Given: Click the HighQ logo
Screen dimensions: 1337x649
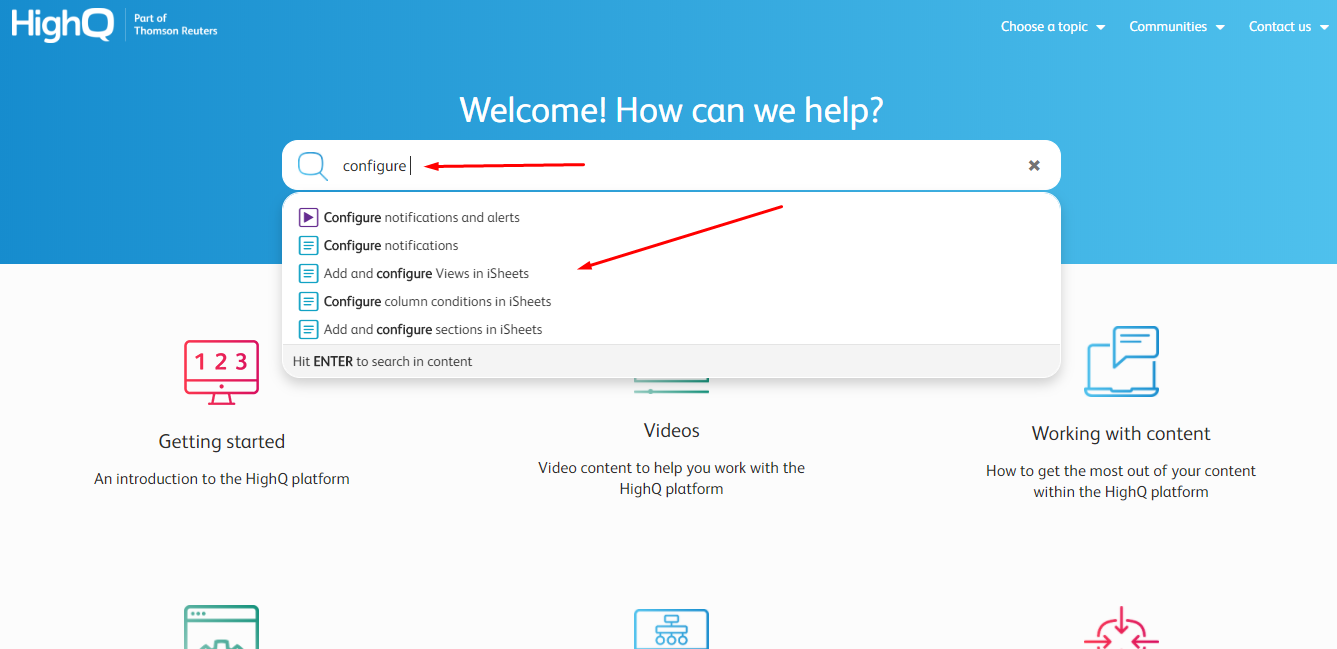Looking at the screenshot, I should tap(63, 24).
